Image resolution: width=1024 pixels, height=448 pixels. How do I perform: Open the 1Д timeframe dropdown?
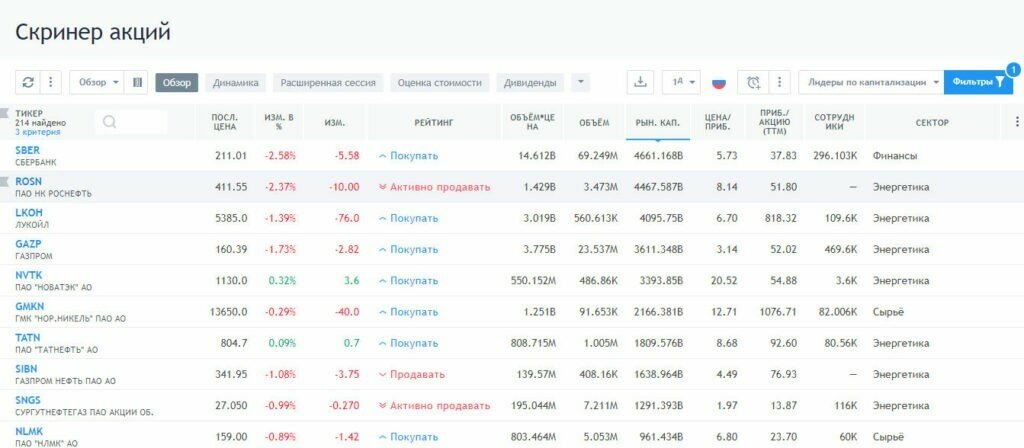click(x=682, y=82)
